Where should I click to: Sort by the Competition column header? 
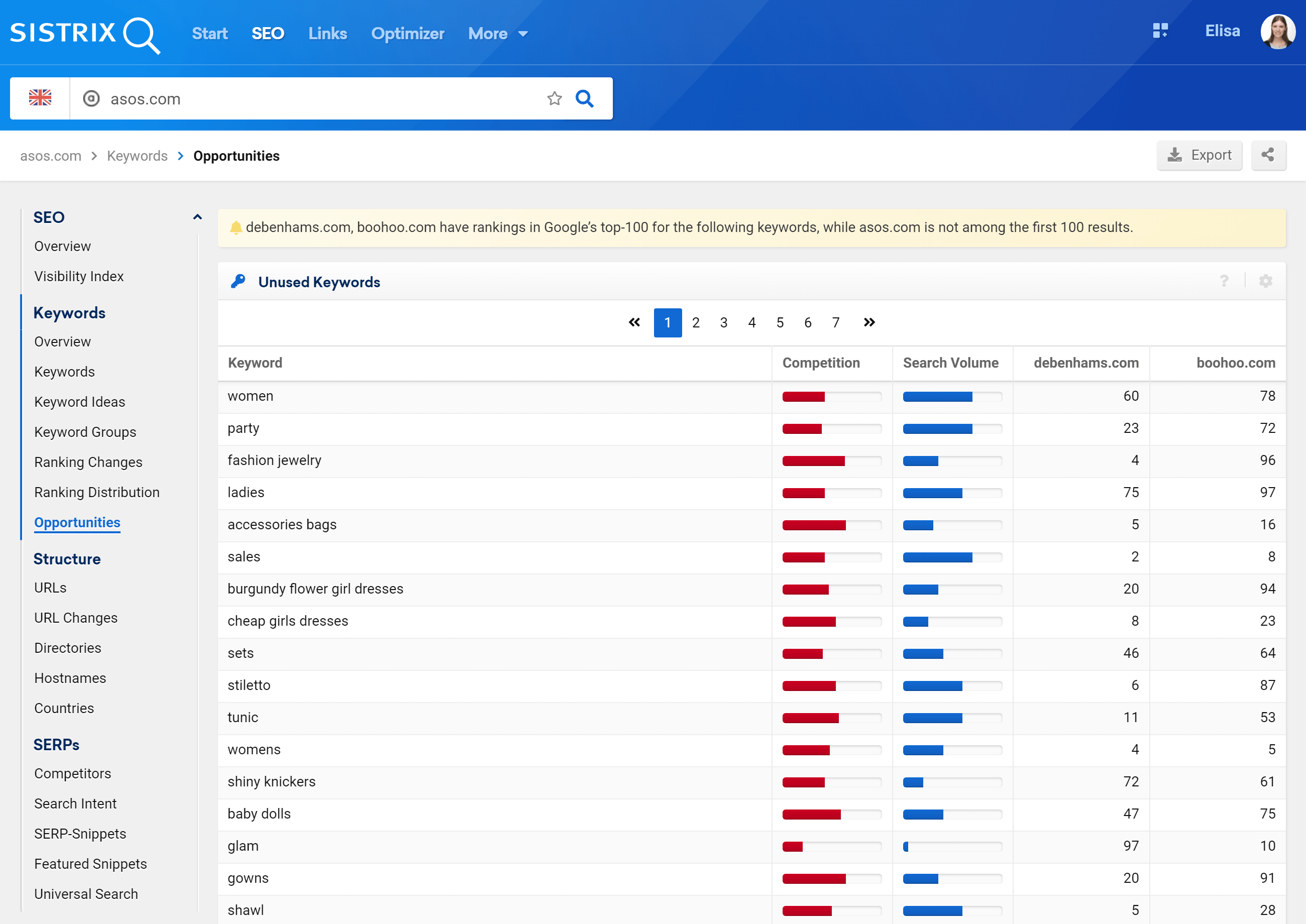point(821,363)
